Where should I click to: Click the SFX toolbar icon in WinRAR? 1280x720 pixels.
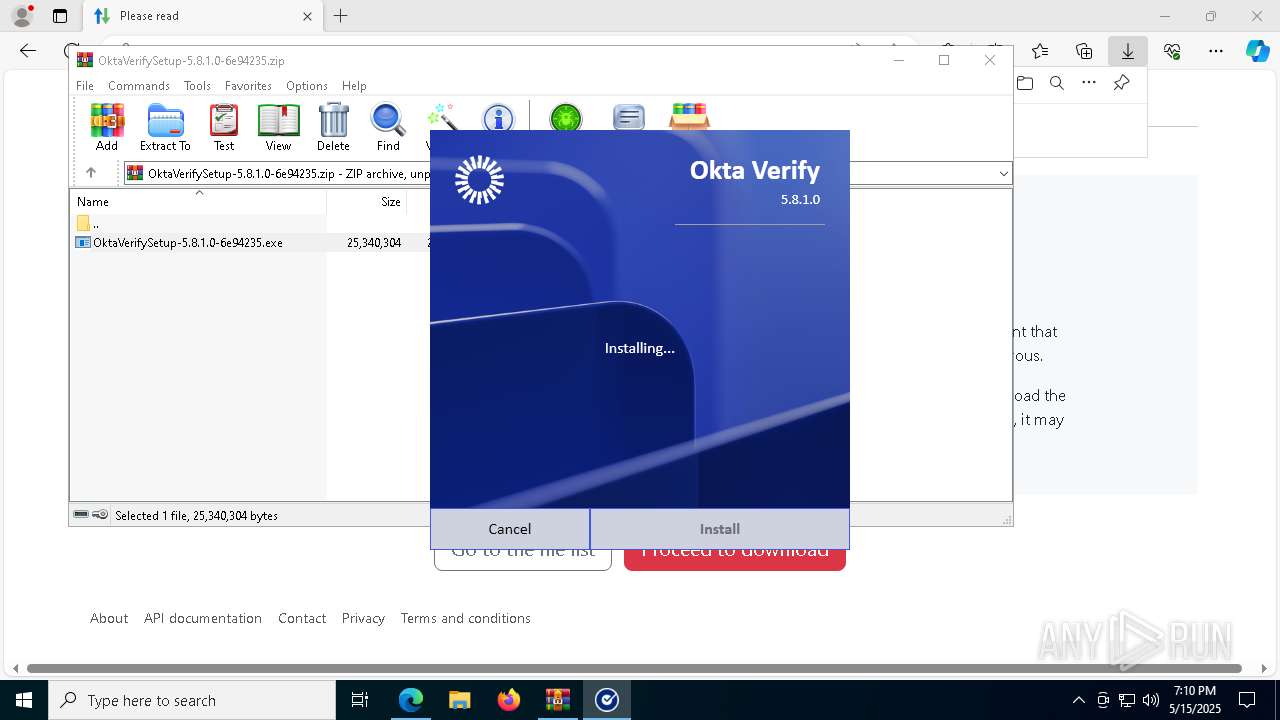(x=689, y=117)
